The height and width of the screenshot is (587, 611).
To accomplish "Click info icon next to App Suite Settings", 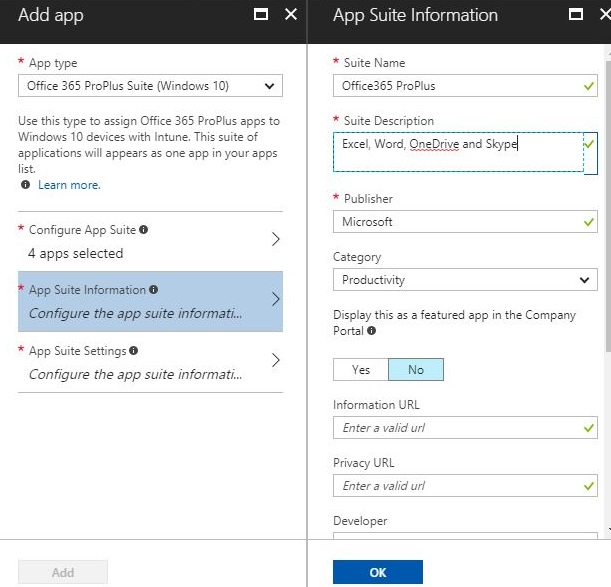I will tap(133, 350).
